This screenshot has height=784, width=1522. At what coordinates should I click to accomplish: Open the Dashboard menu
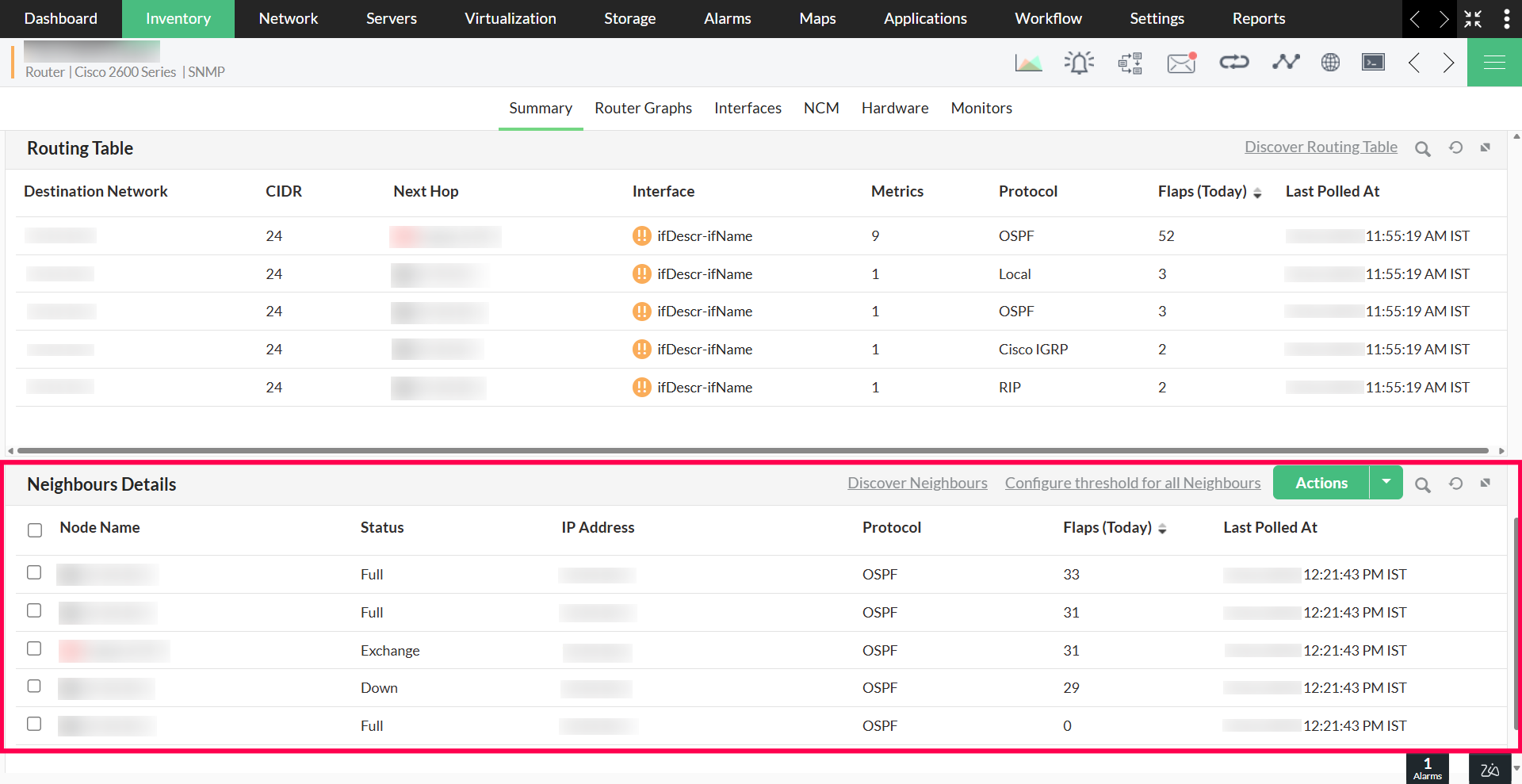(61, 19)
